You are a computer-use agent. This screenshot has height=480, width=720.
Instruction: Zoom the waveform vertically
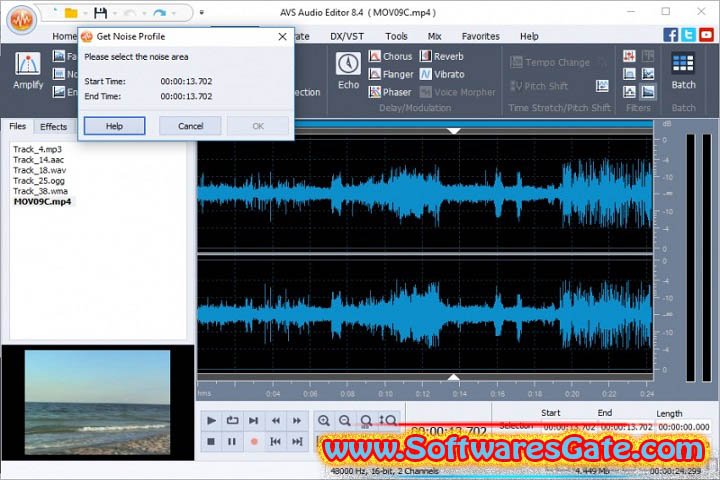(388, 420)
